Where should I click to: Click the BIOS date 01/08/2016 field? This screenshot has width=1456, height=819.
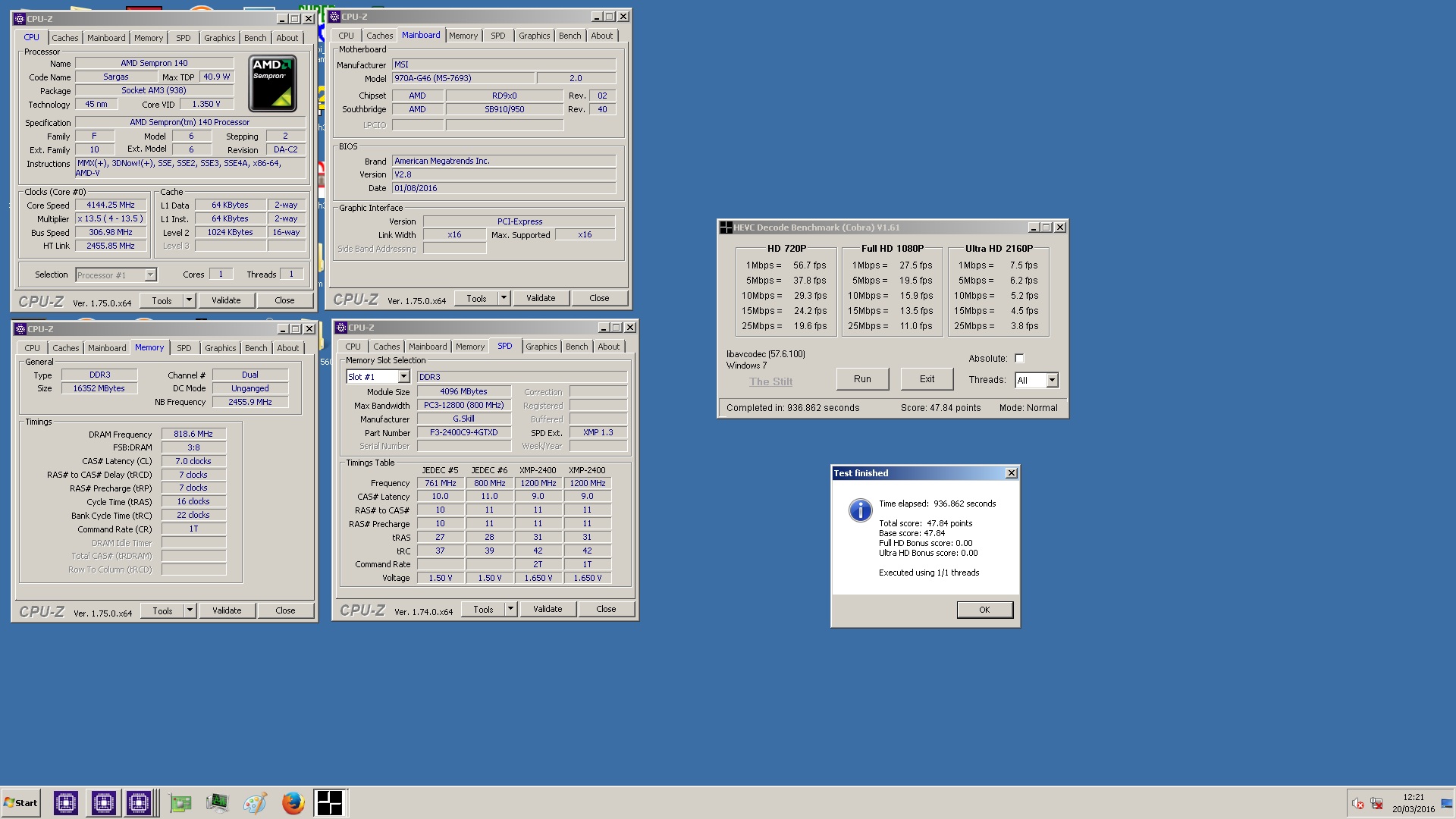pyautogui.click(x=504, y=188)
